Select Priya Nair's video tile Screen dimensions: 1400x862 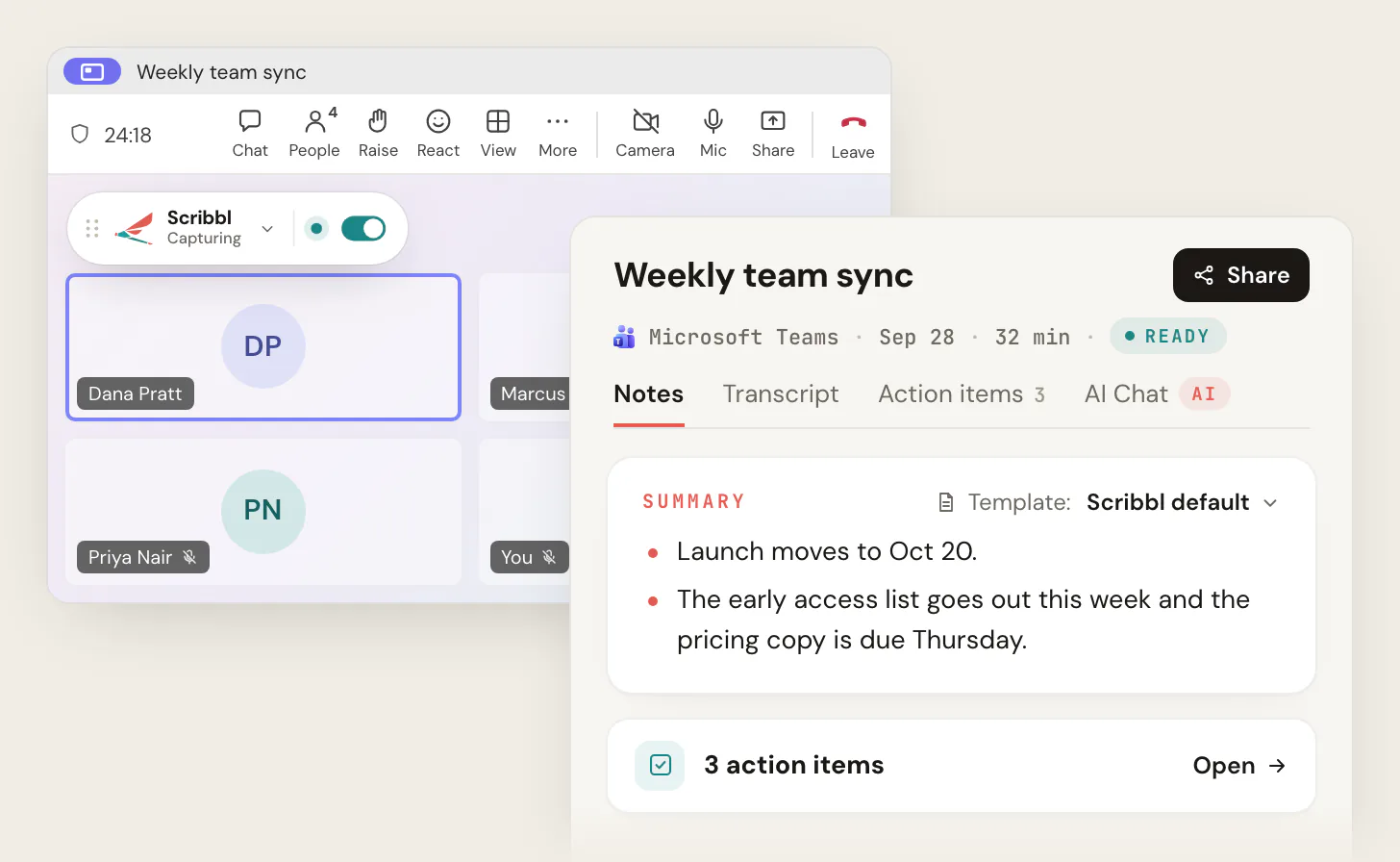[x=263, y=512]
